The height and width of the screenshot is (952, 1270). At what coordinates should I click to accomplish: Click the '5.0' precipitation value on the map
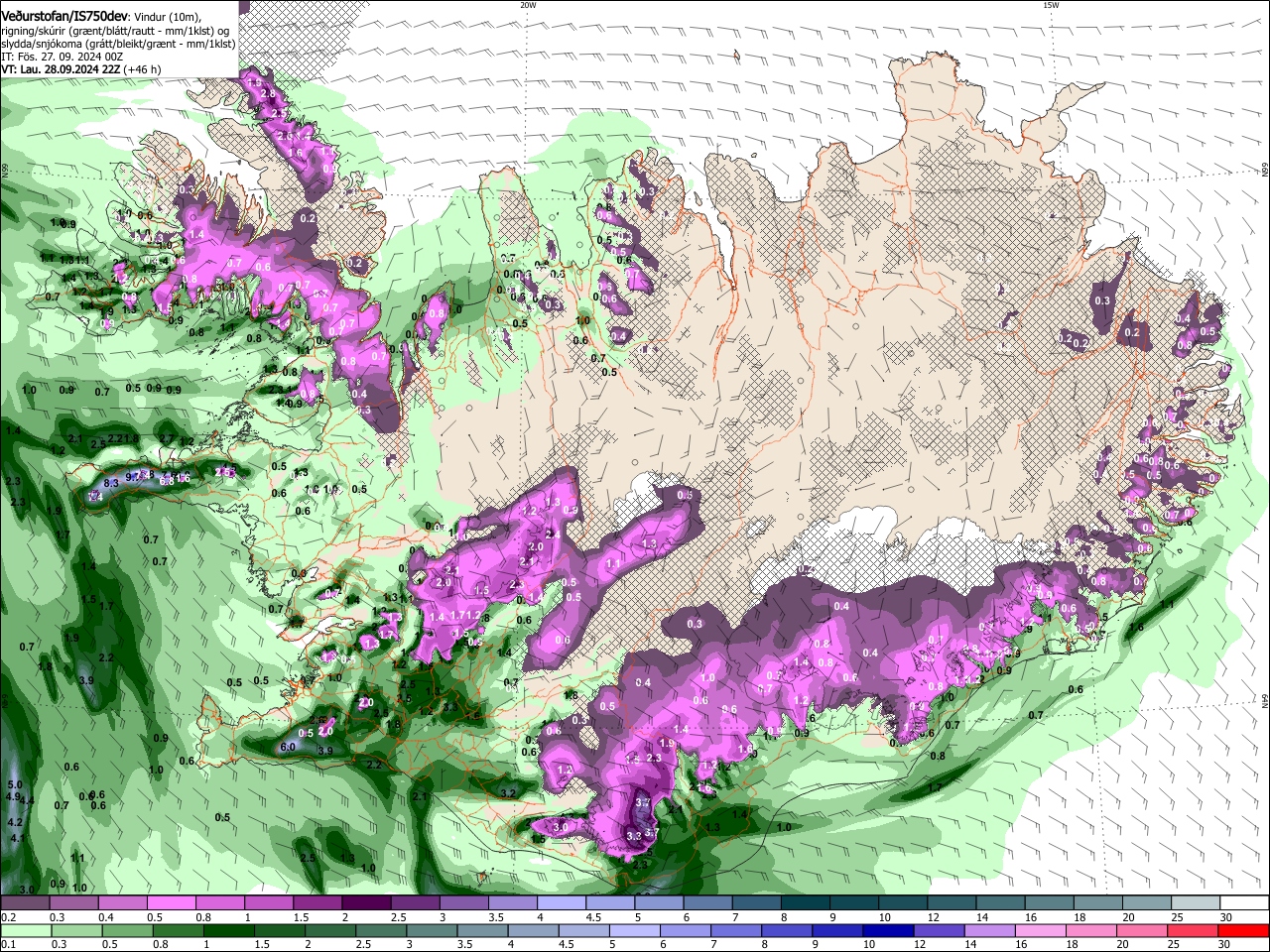pos(14,784)
